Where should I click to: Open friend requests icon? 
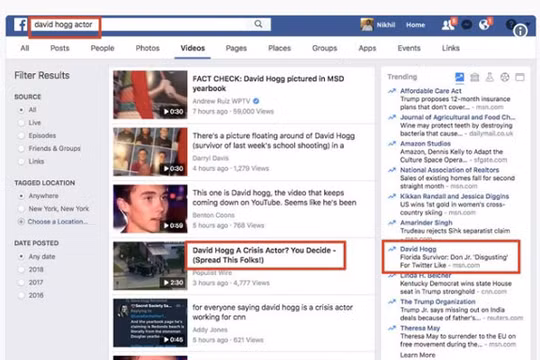448,25
